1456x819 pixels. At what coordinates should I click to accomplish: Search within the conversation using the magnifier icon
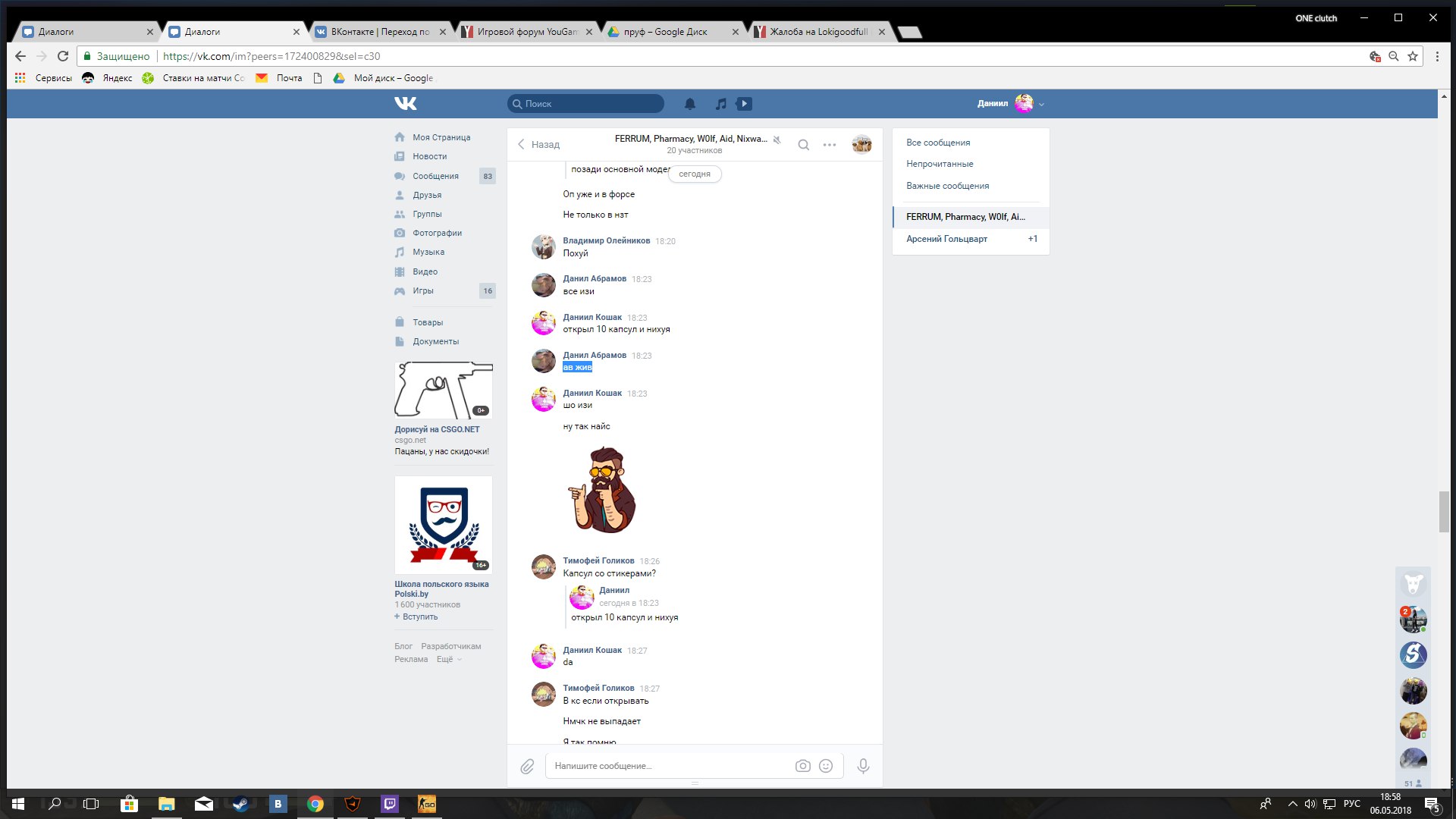click(x=803, y=145)
